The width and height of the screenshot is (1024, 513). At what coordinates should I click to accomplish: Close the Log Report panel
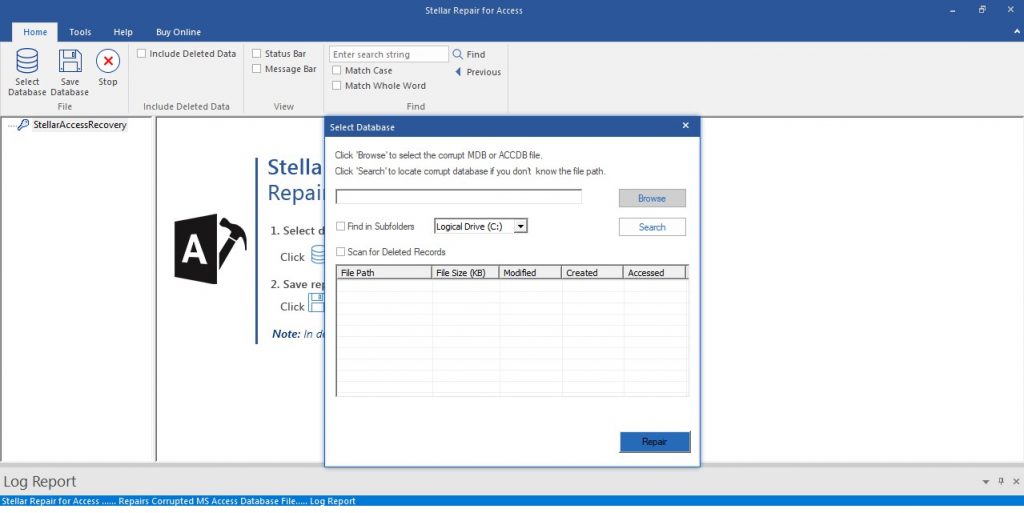1016,481
